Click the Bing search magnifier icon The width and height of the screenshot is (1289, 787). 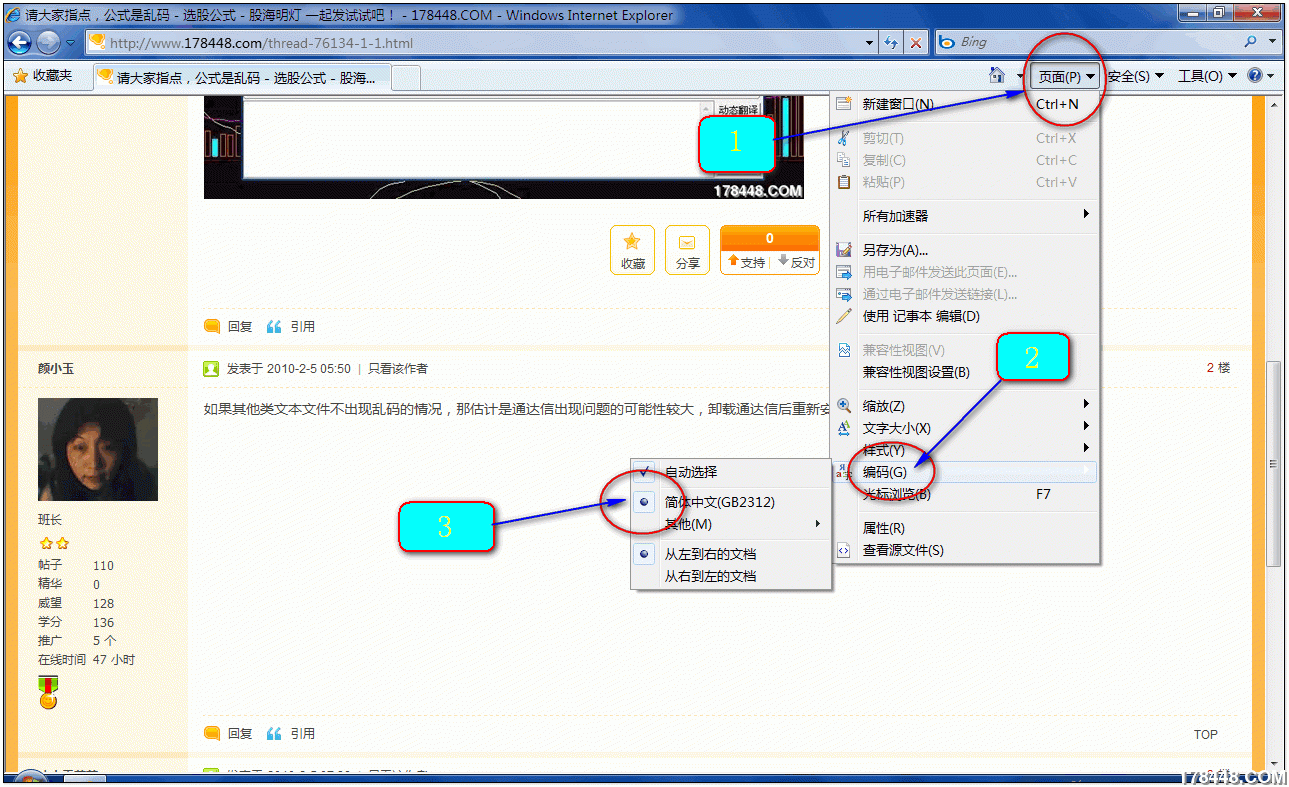1250,42
